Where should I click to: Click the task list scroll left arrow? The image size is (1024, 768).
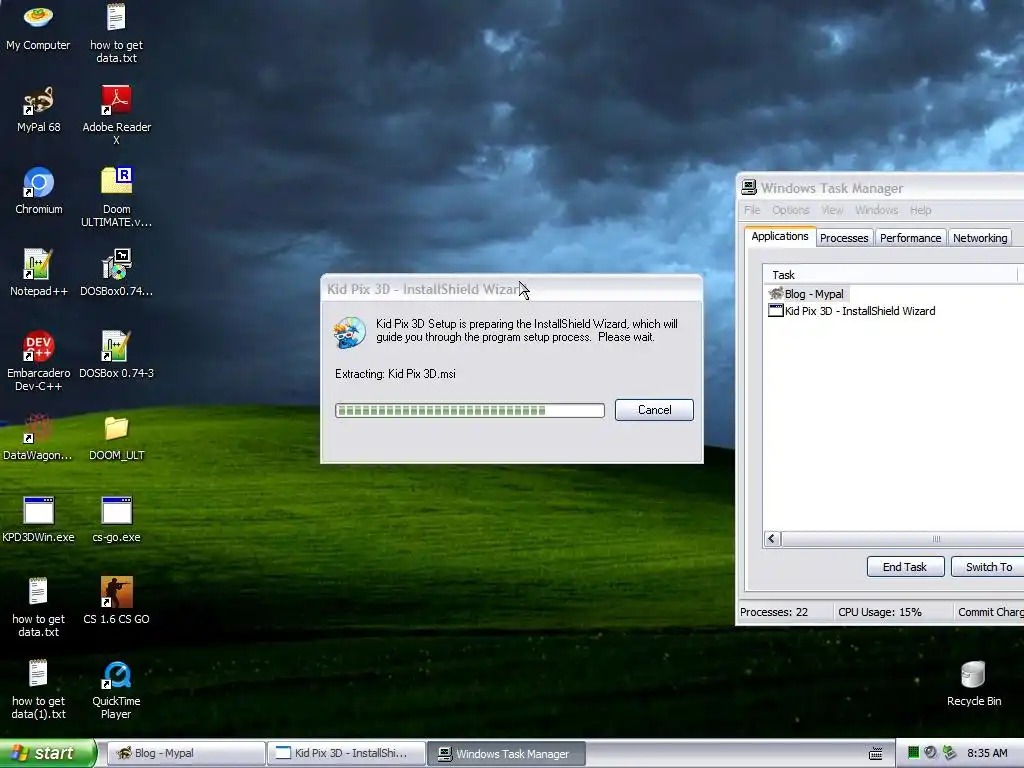pos(772,539)
